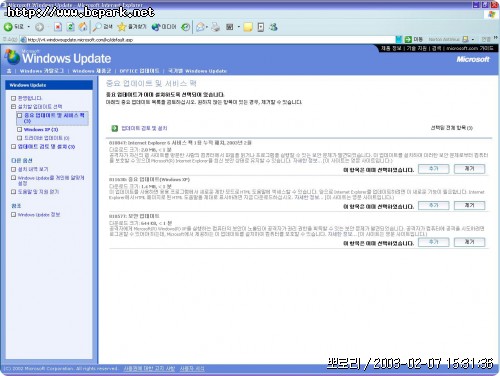Open the Windows Update 정보 sidebar link
The image size is (500, 376).
pyautogui.click(x=39, y=214)
